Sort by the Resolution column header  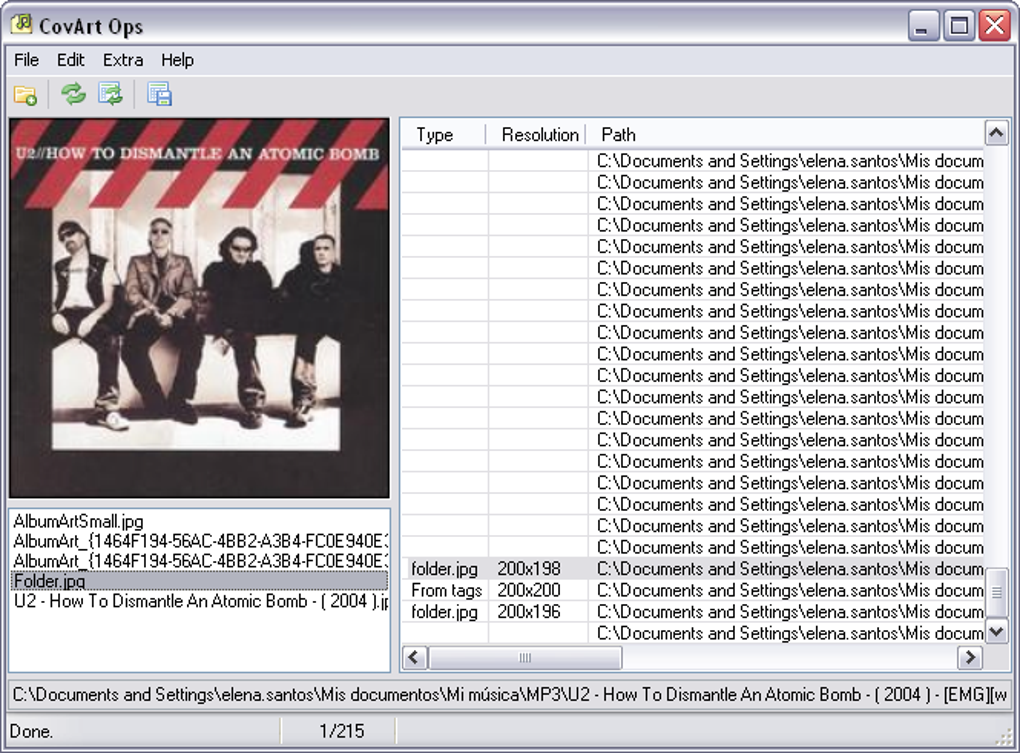pos(537,135)
